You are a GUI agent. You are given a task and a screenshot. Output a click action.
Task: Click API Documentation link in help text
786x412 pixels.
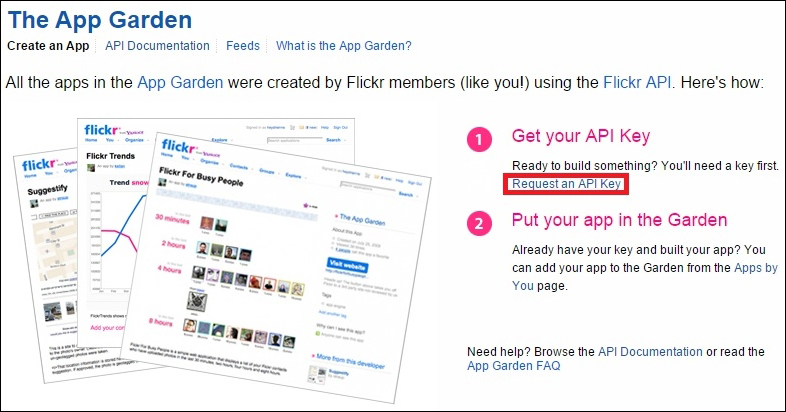tap(650, 352)
